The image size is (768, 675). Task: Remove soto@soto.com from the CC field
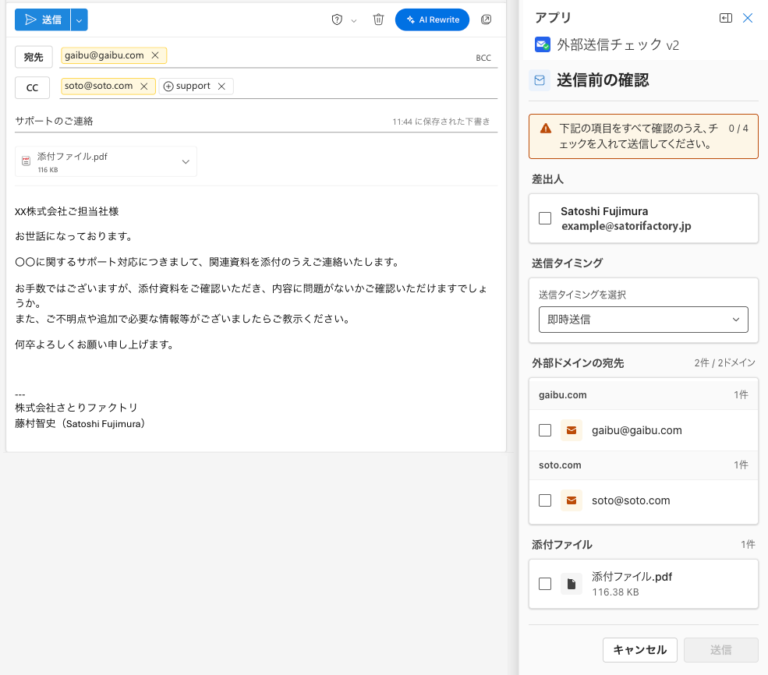pyautogui.click(x=144, y=86)
